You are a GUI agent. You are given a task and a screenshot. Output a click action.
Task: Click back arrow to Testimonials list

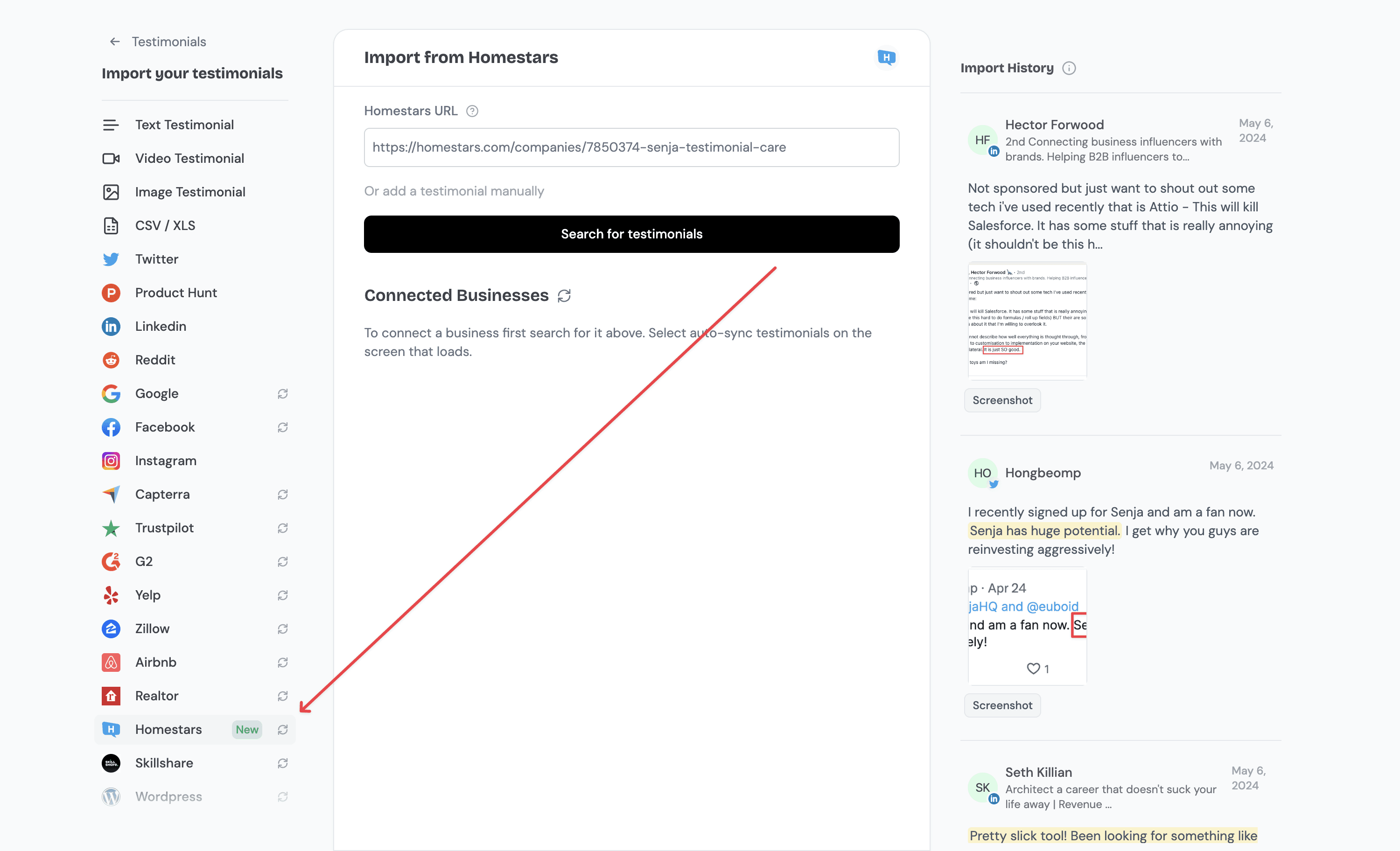[115, 42]
